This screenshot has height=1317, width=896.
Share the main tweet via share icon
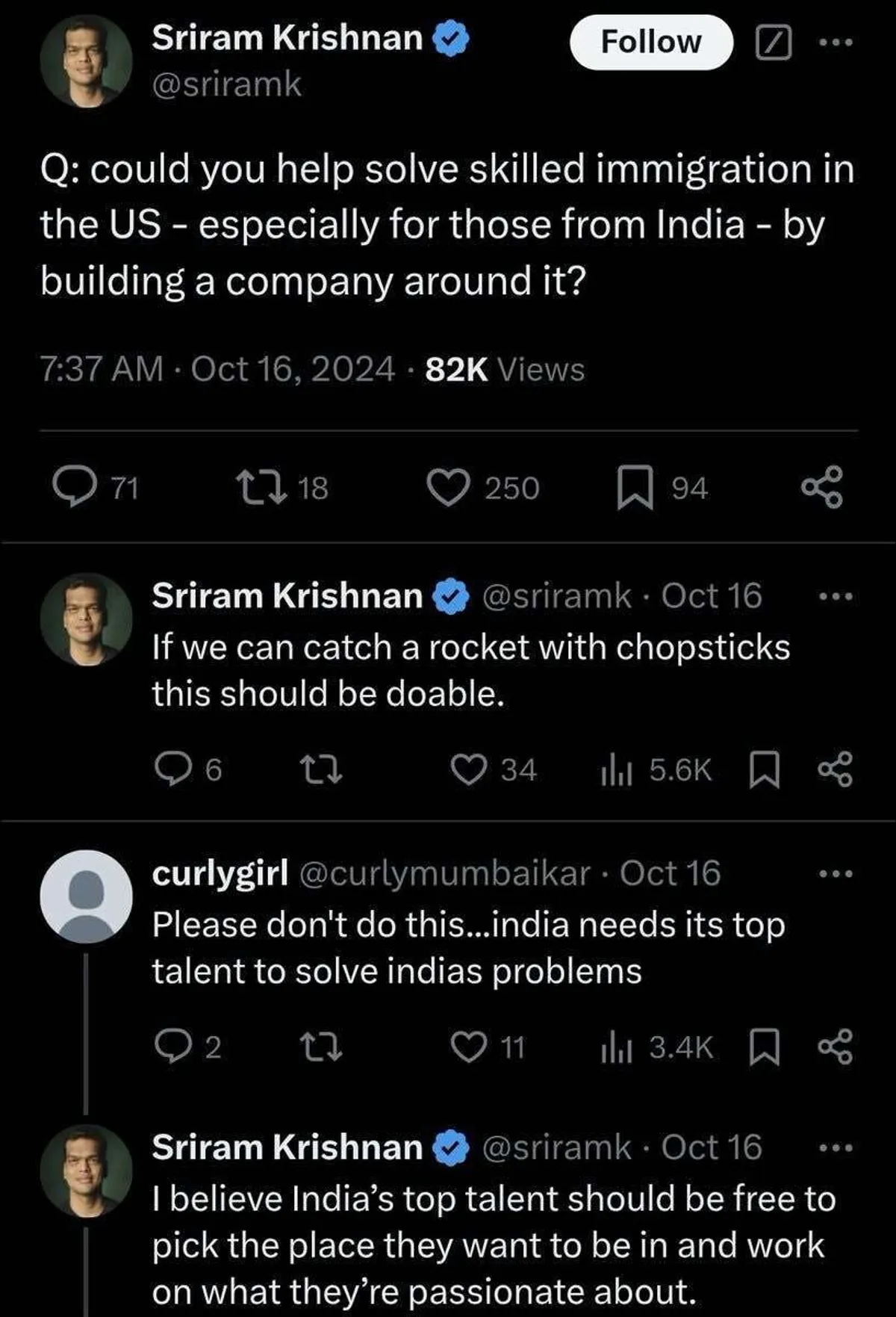pos(822,488)
